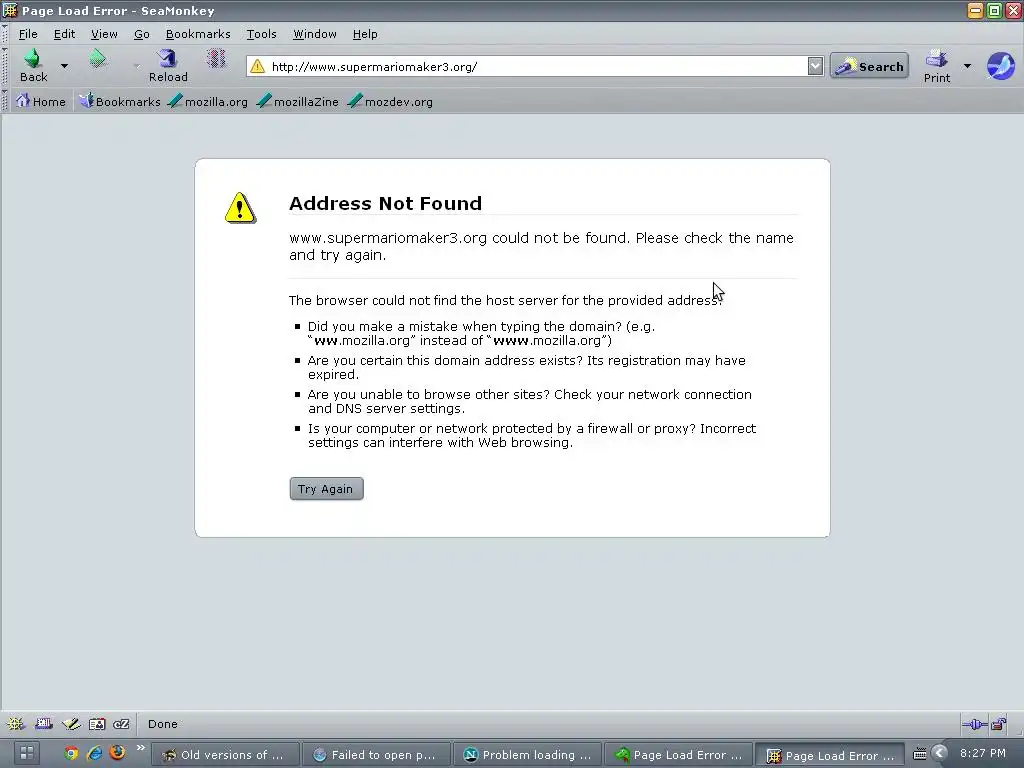Viewport: 1024px width, 768px height.
Task: Collapse the personal toolbar grippy
Action: (x=5, y=101)
